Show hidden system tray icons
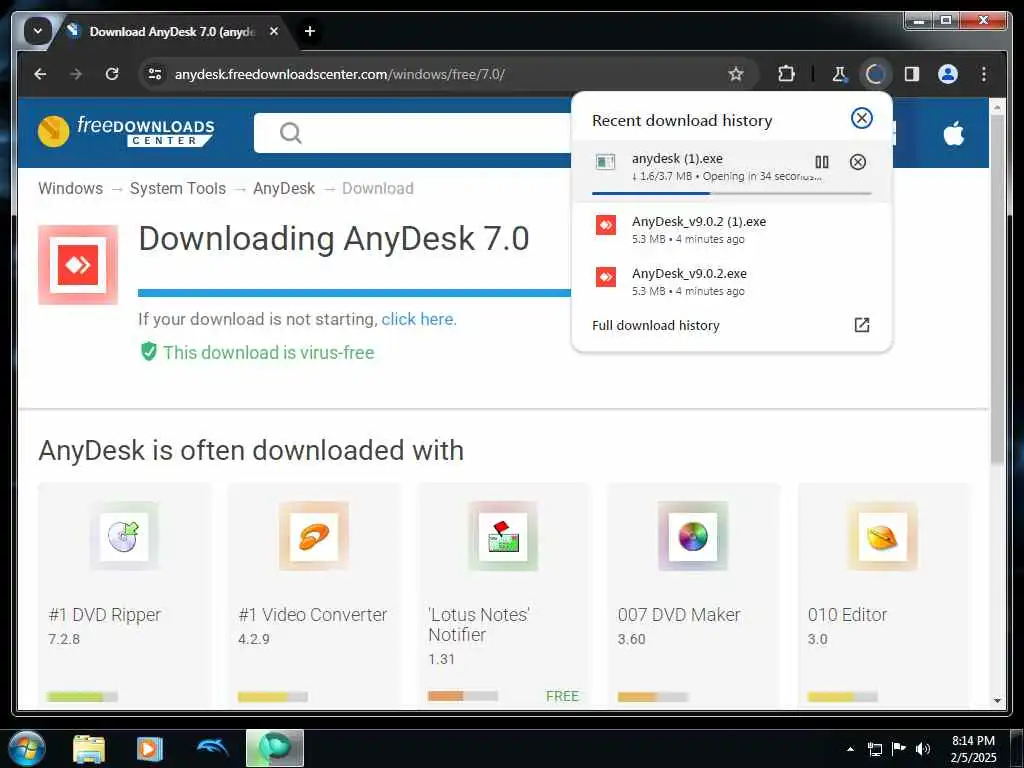1024x768 pixels. (850, 749)
